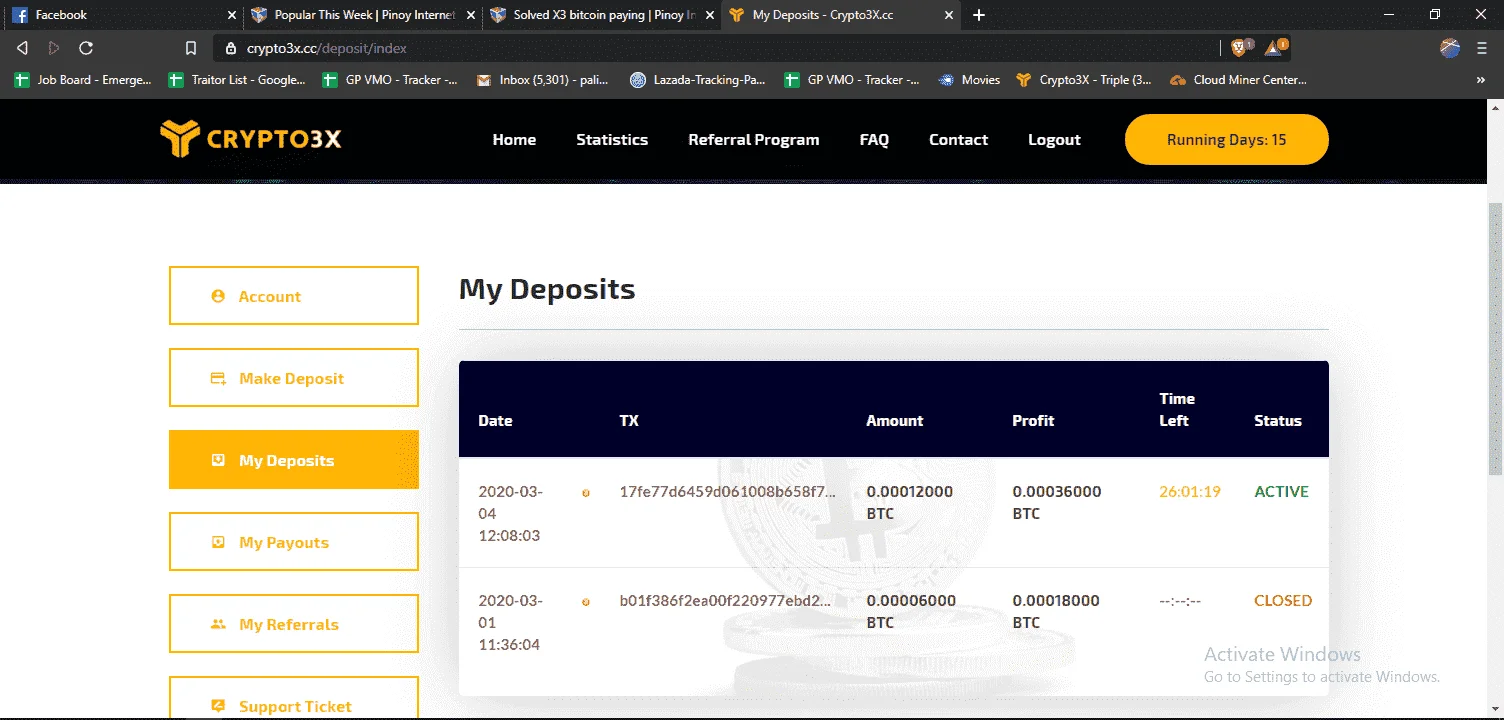This screenshot has height=720, width=1504.
Task: Open the Statistics page
Action: point(612,140)
